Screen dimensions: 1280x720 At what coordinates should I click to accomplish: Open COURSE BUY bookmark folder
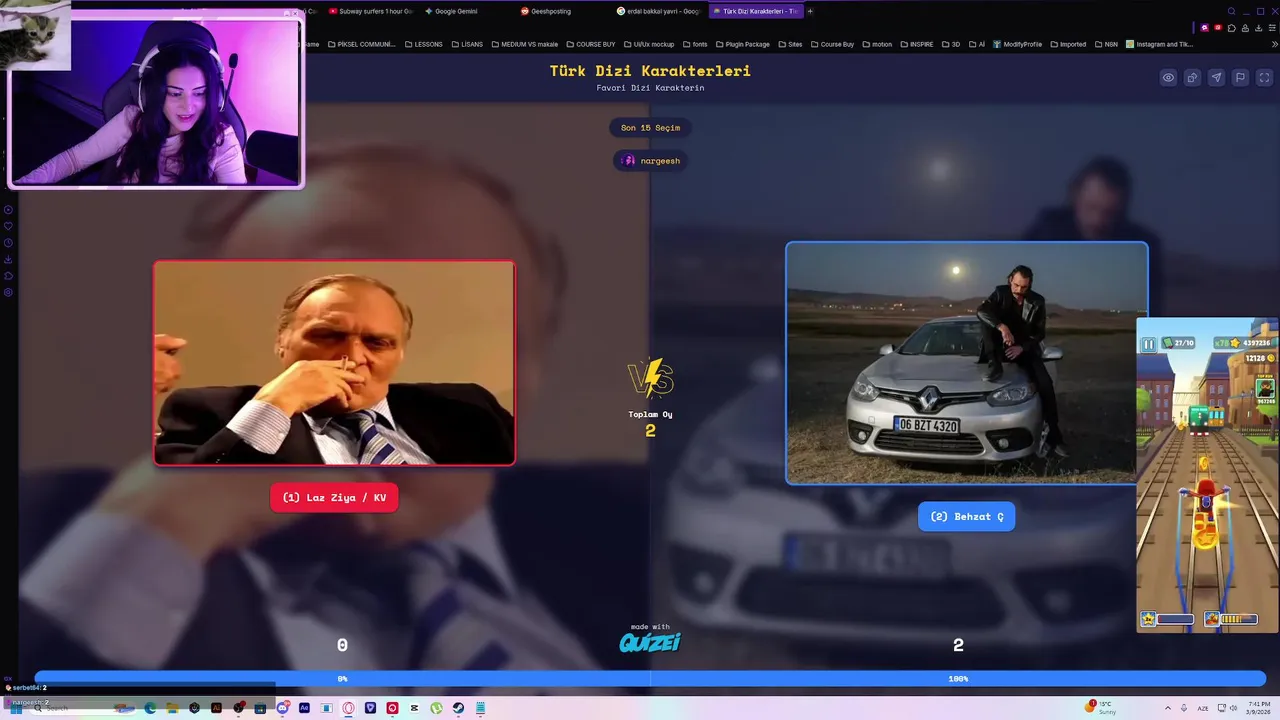(x=590, y=44)
